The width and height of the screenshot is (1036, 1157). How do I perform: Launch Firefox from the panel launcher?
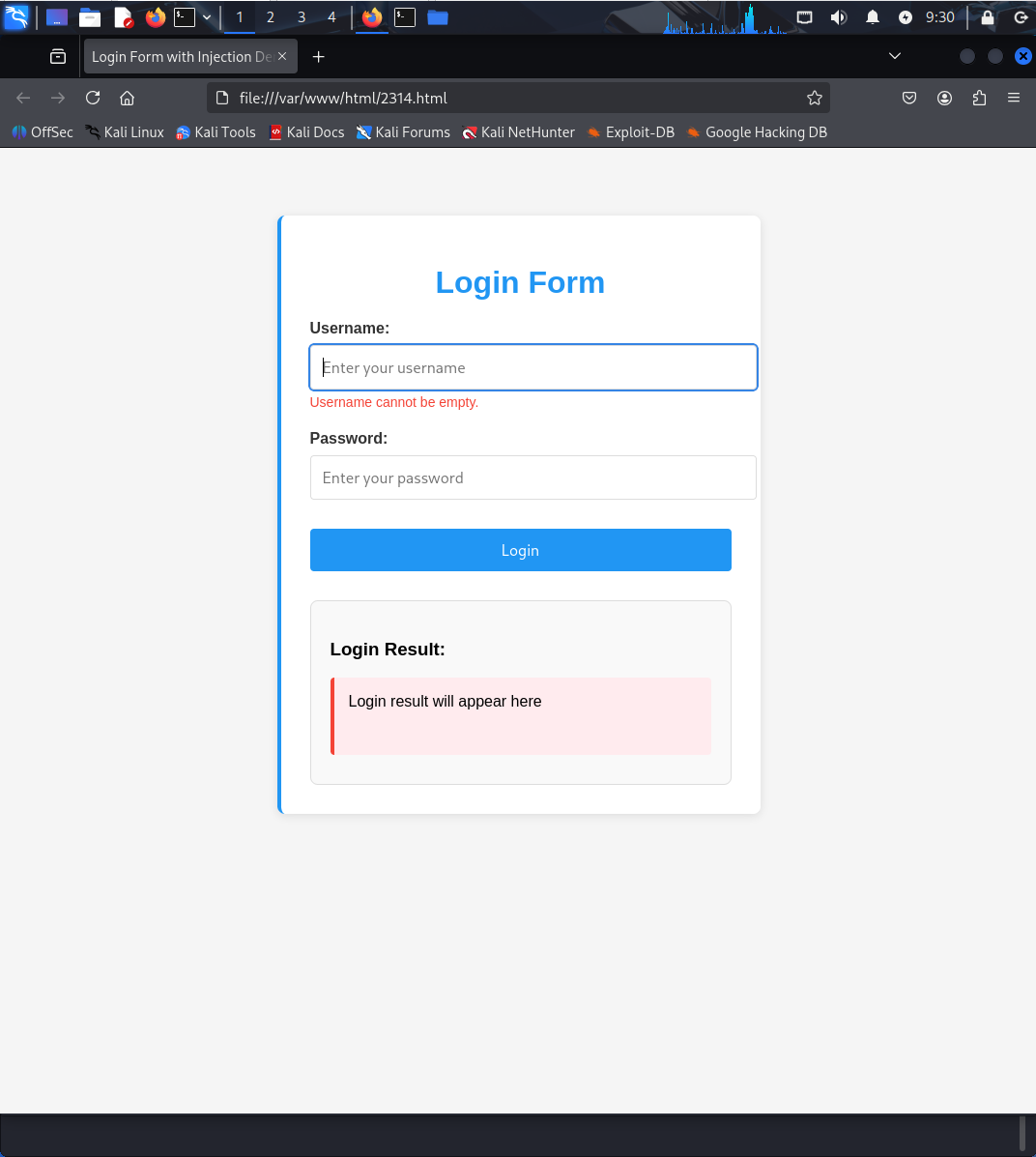tap(155, 17)
